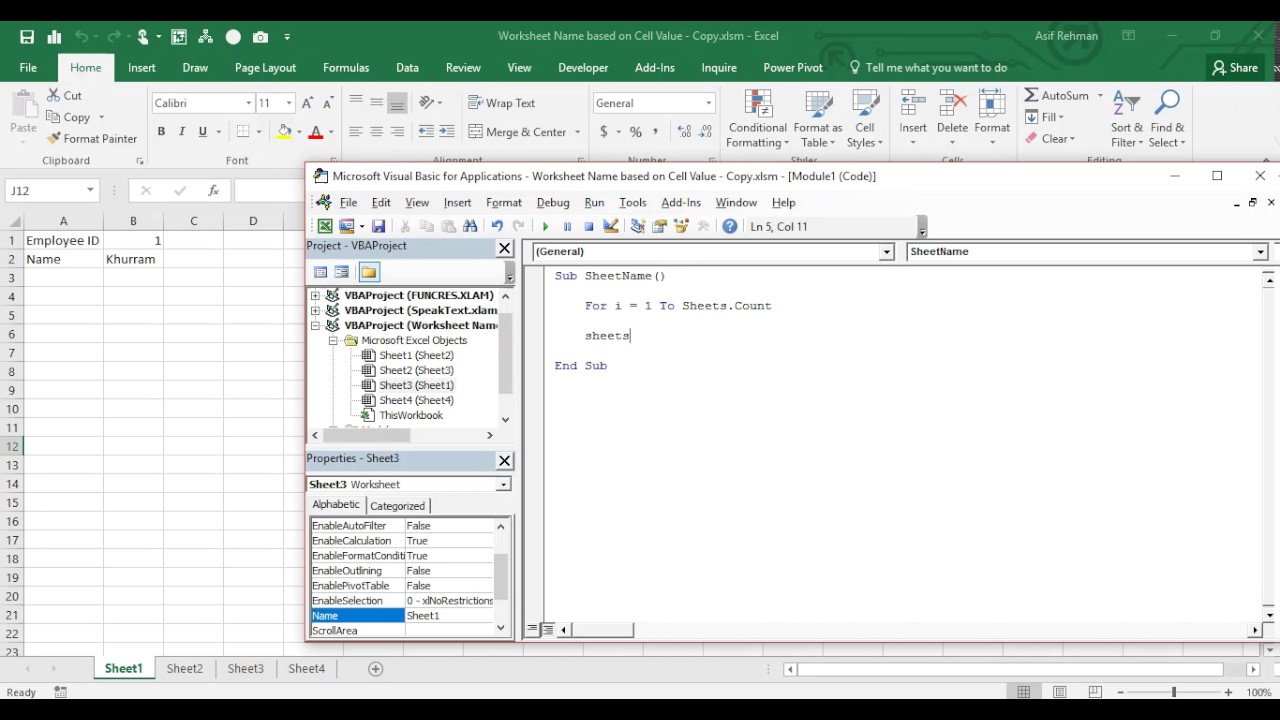Toggle Design Mode icon in VBA toolbar
Screen dimensions: 1280x720
(611, 227)
